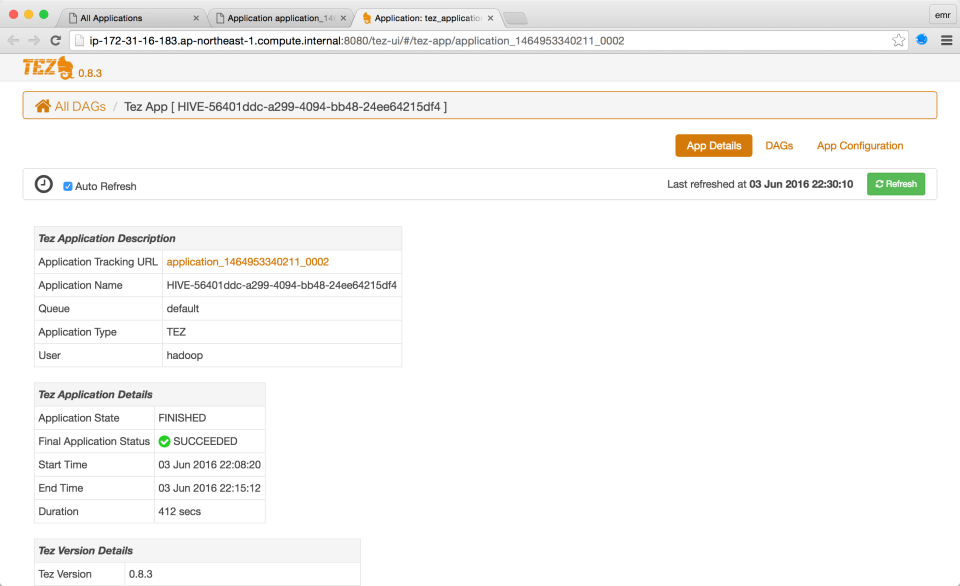Click the blue extension icon in toolbar

tap(921, 40)
